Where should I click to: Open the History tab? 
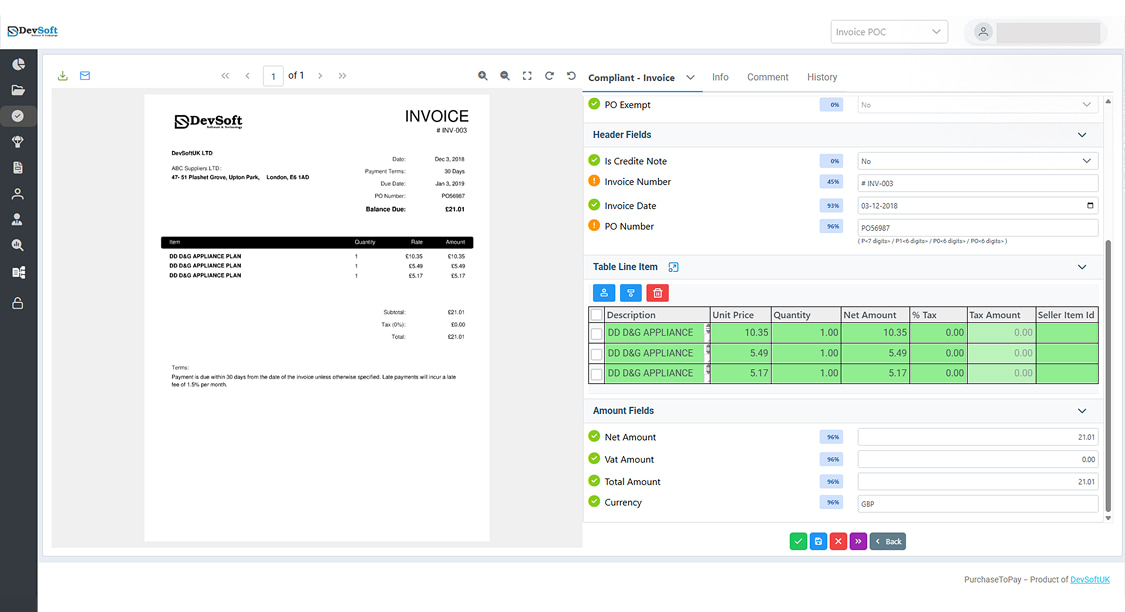(822, 77)
